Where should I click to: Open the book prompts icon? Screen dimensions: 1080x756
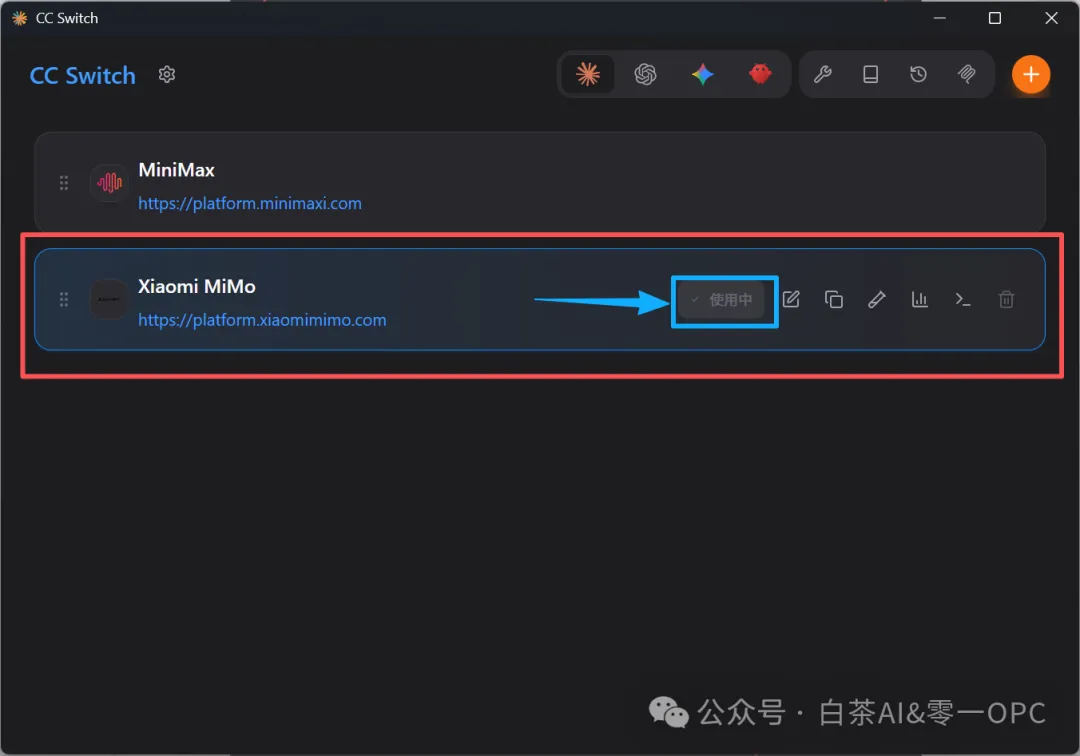coord(871,74)
